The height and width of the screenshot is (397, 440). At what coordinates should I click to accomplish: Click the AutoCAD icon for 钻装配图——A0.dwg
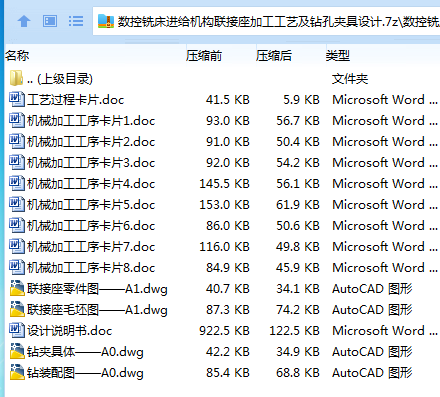coord(17,372)
